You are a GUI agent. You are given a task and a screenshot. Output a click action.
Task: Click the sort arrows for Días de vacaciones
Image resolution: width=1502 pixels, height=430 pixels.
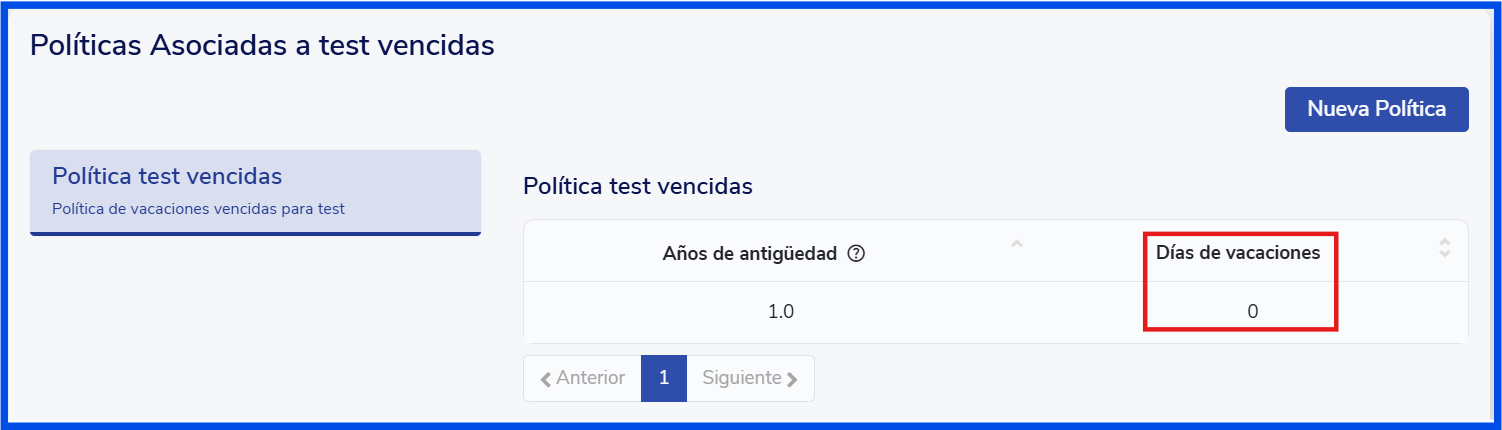1444,248
